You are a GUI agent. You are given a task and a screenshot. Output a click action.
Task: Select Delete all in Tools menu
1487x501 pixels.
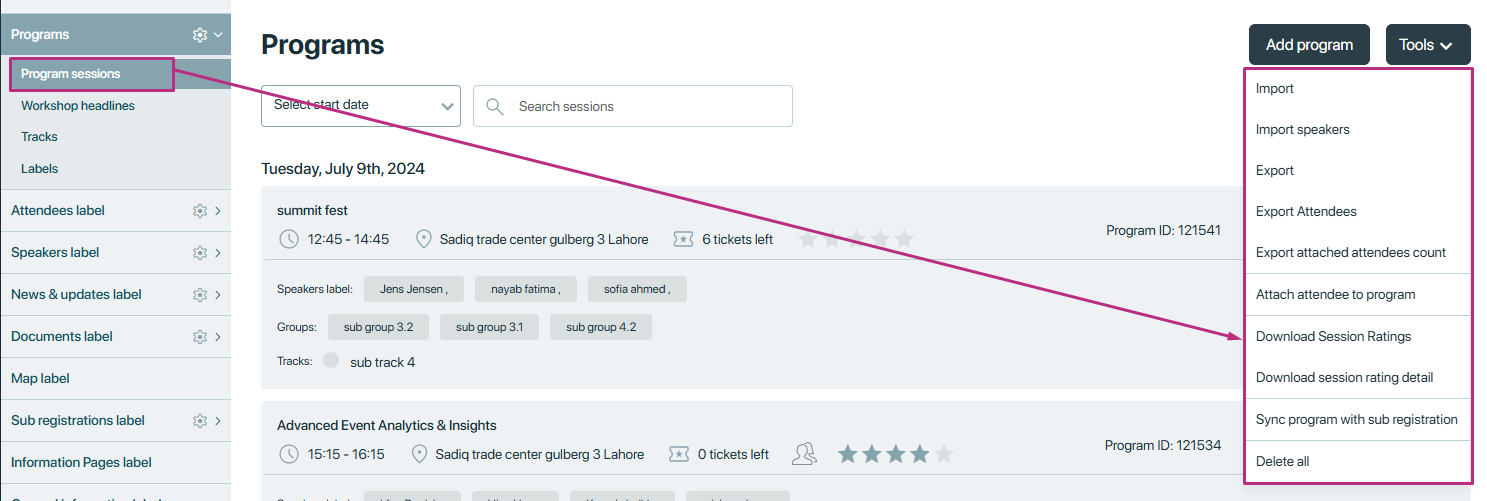click(x=1282, y=462)
